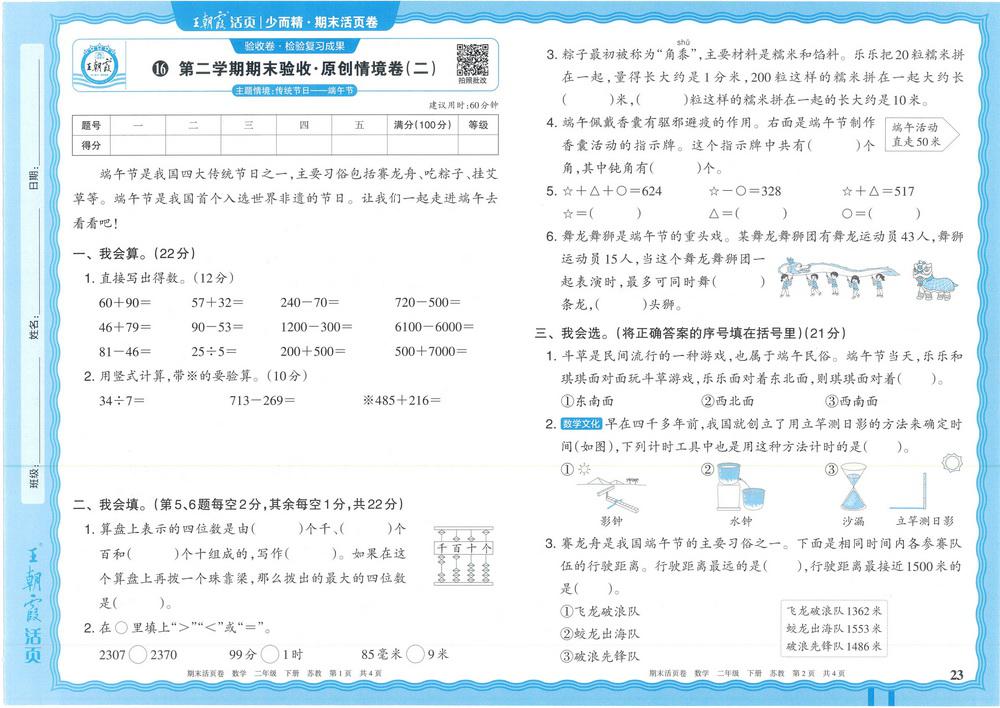This screenshot has width=1000, height=708.
Task: Click the page number "23"
Action: pos(957,675)
